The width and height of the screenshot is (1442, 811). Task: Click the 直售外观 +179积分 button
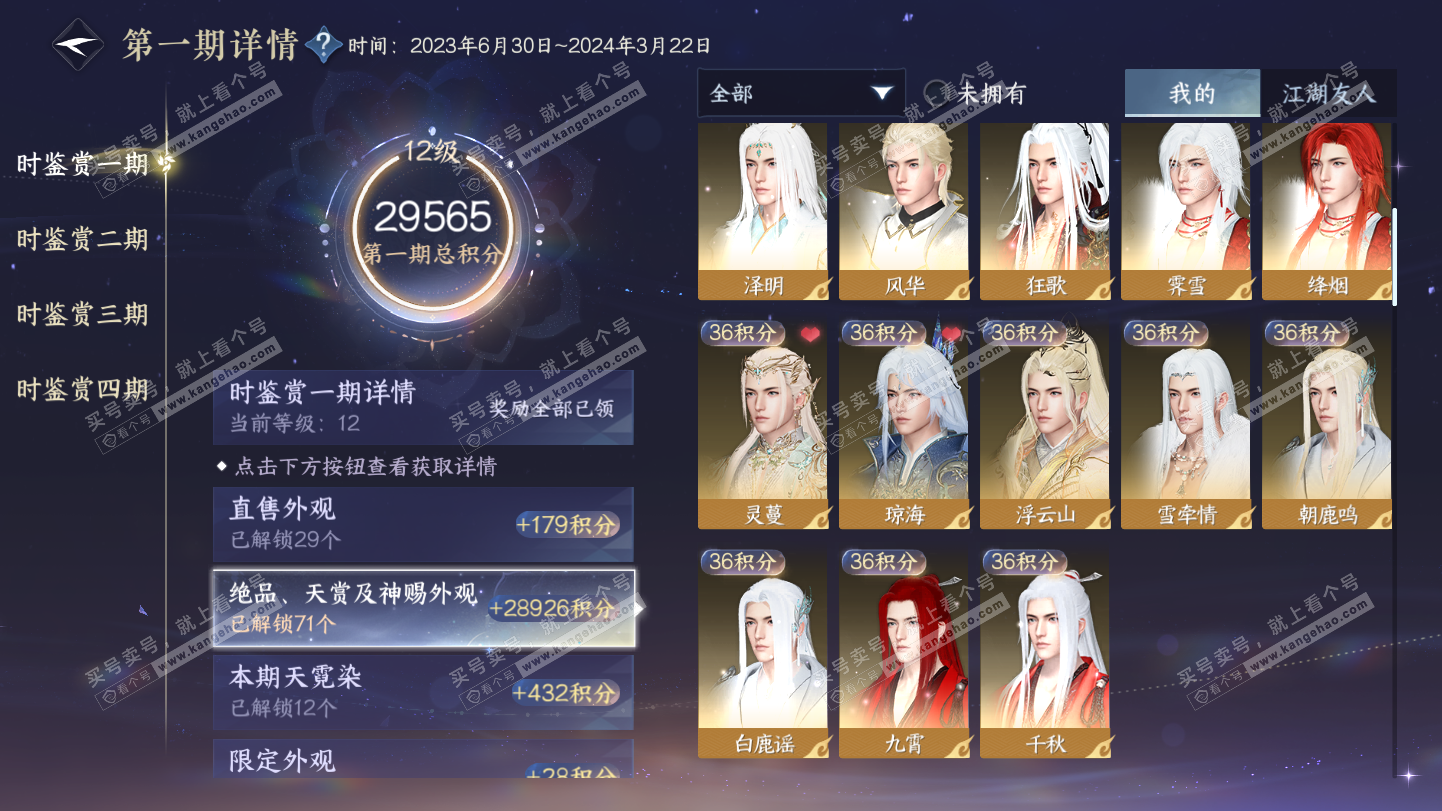click(568, 525)
